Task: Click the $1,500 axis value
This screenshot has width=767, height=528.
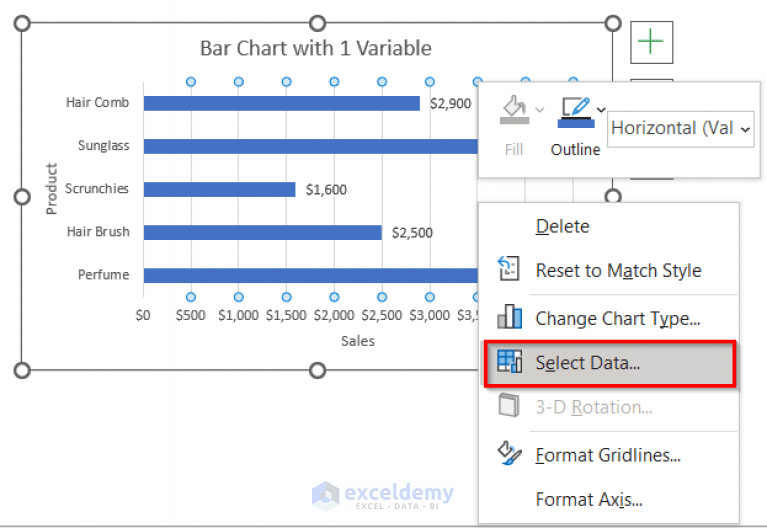Action: (286, 315)
